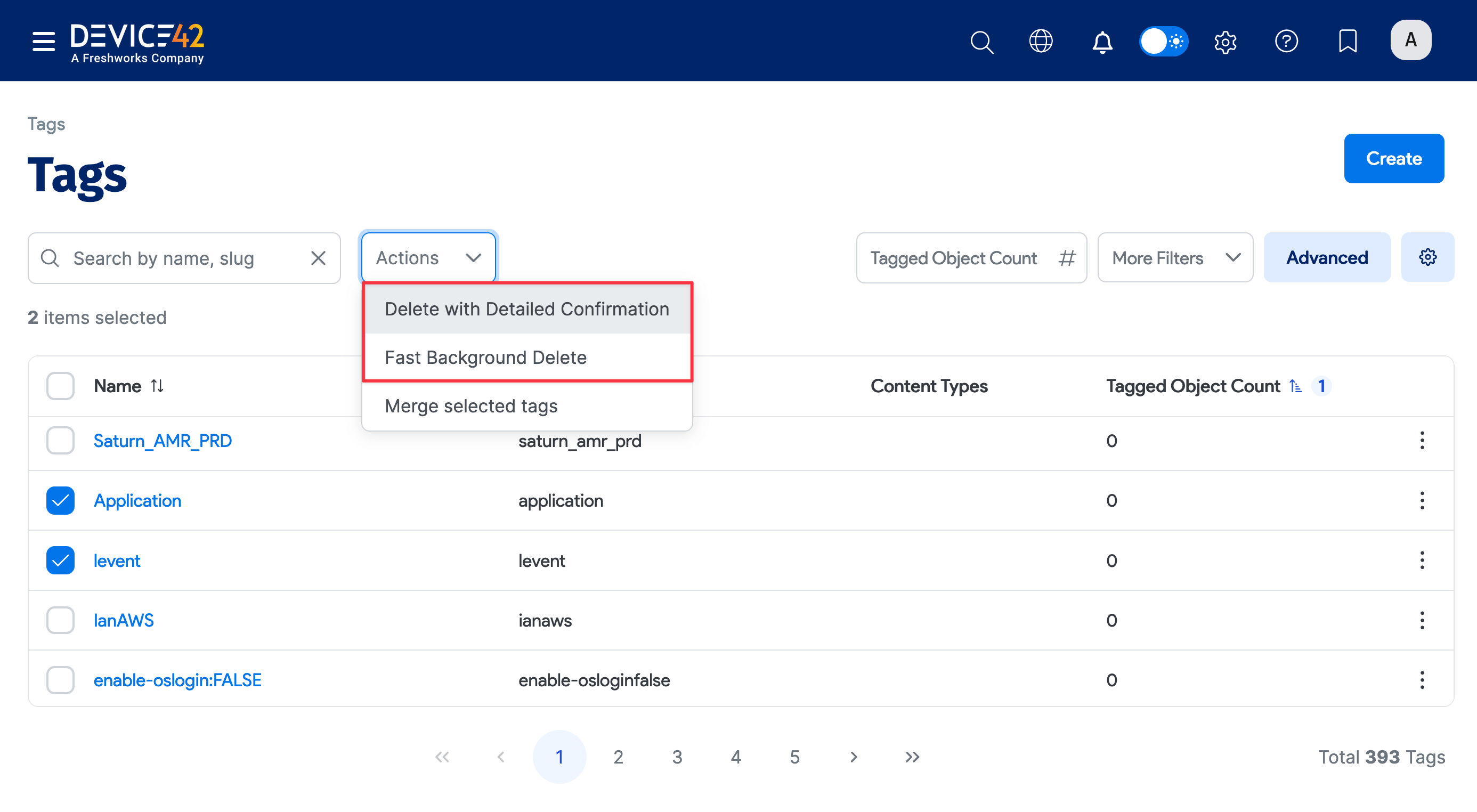Click the Create button
The height and width of the screenshot is (812, 1477).
1393,158
